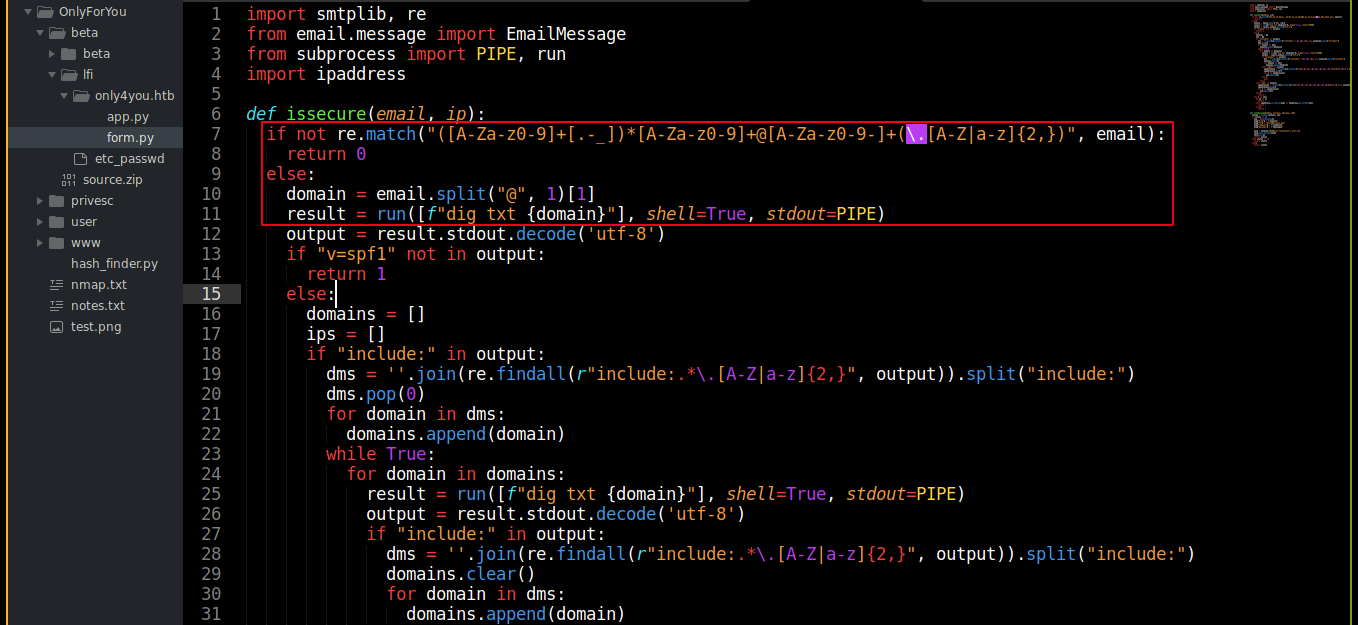Select form.py in the file tree
1358x625 pixels.
(130, 138)
